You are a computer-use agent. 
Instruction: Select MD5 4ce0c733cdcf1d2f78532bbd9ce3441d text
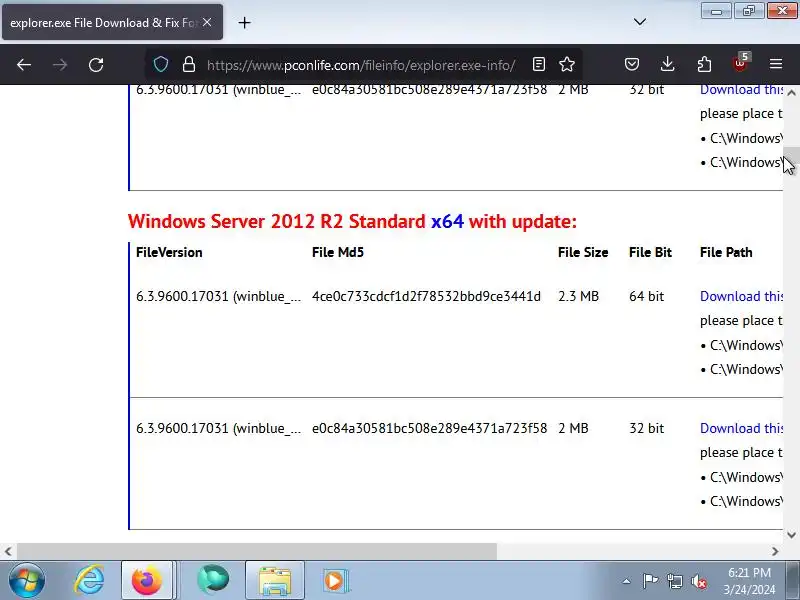(426, 296)
